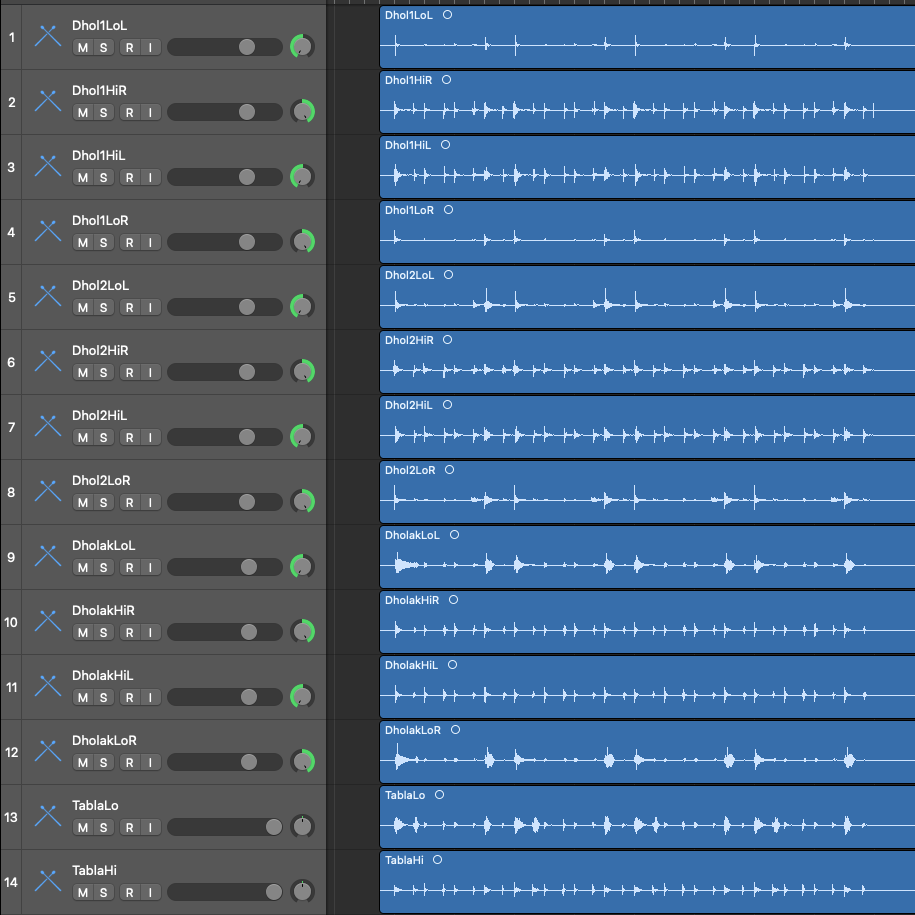Click the pan knob on Dhol1LoL track

302,47
